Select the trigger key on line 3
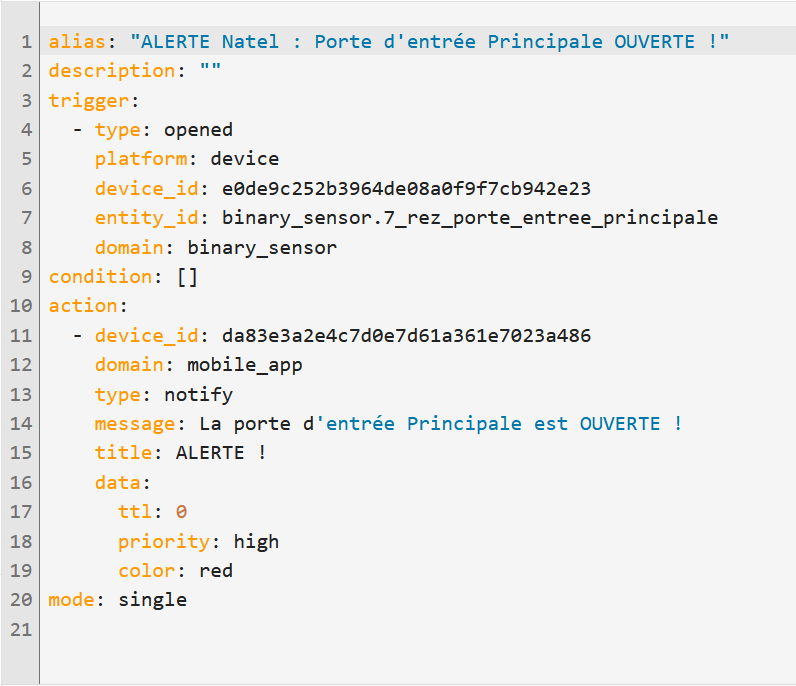The width and height of the screenshot is (796, 686). click(x=89, y=101)
